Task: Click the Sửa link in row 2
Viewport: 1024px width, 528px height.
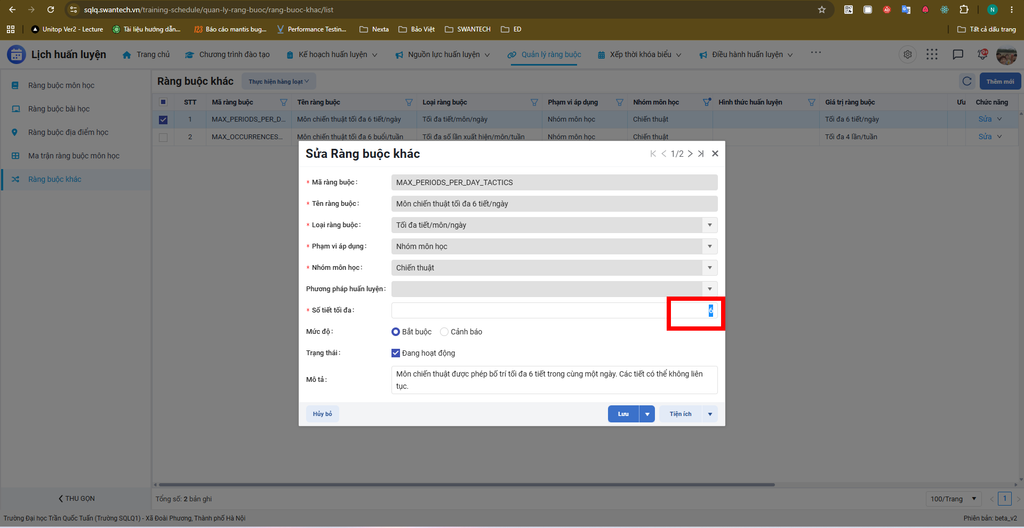Action: click(985, 137)
